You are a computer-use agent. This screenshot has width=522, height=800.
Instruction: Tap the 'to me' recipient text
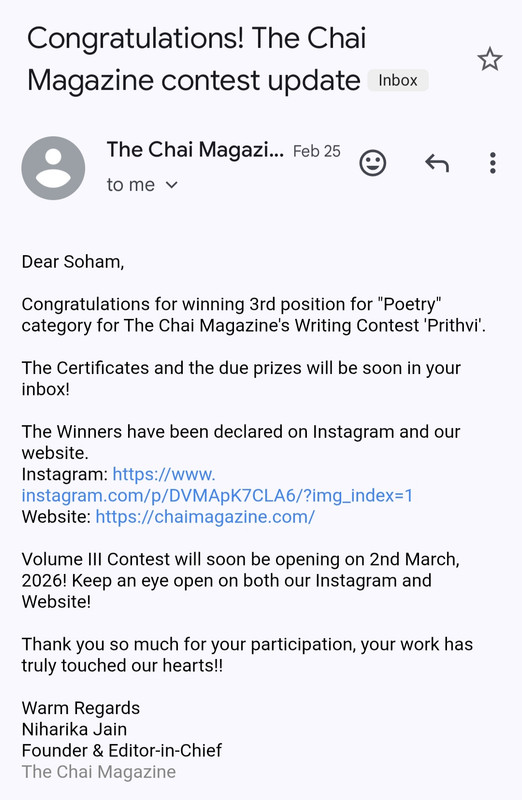[x=131, y=185]
